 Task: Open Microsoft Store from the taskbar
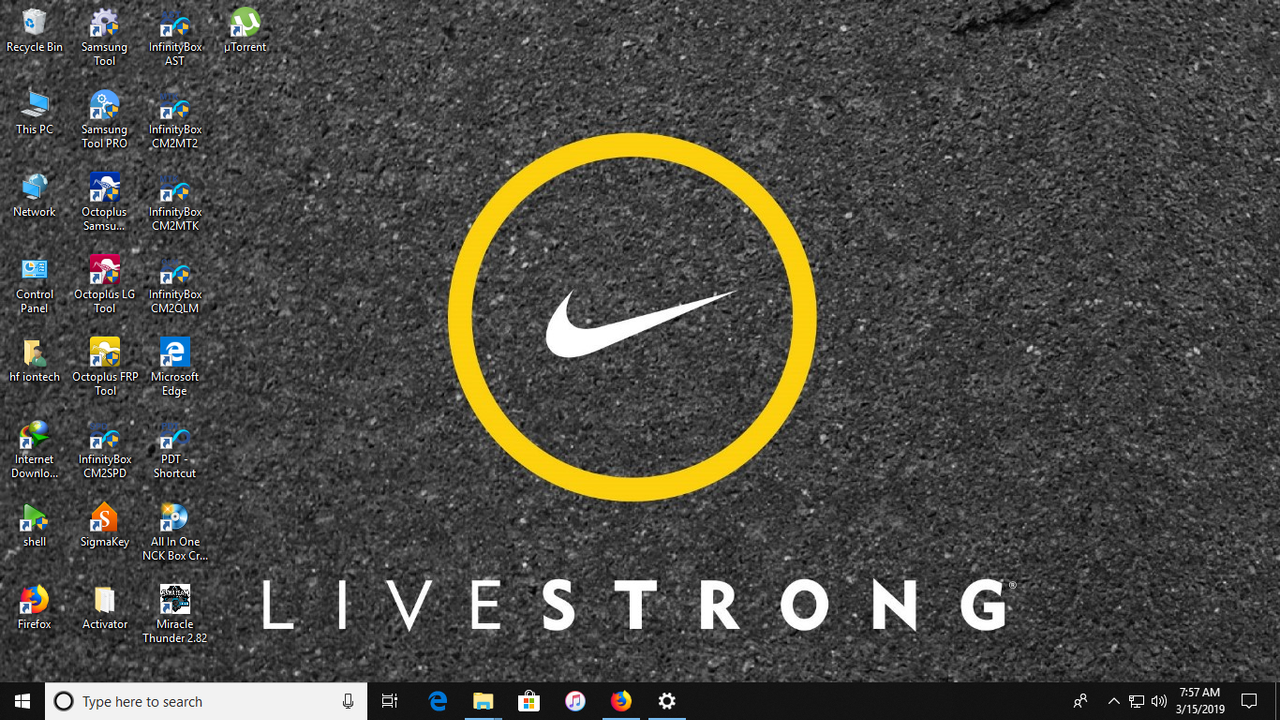529,701
